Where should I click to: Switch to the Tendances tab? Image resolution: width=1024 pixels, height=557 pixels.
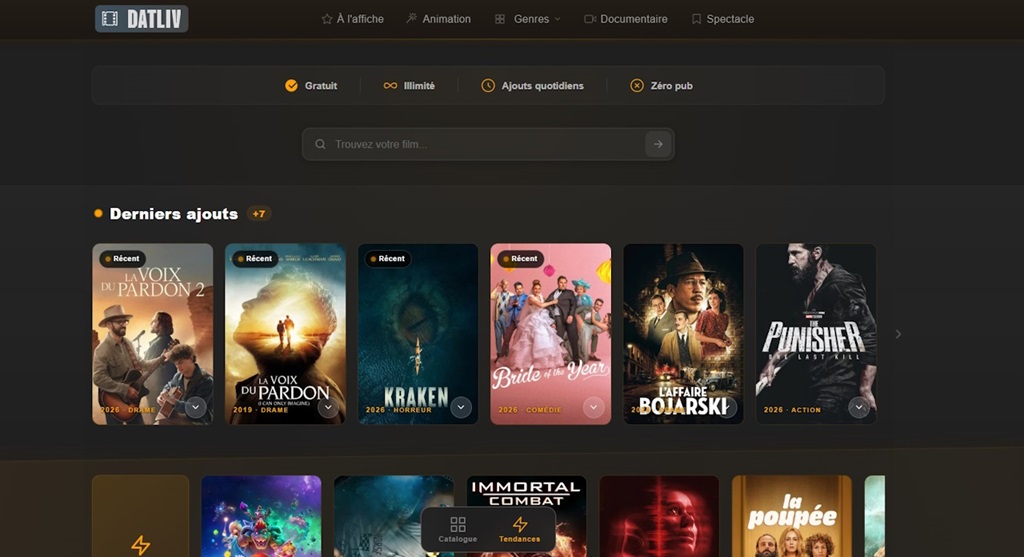[x=520, y=530]
